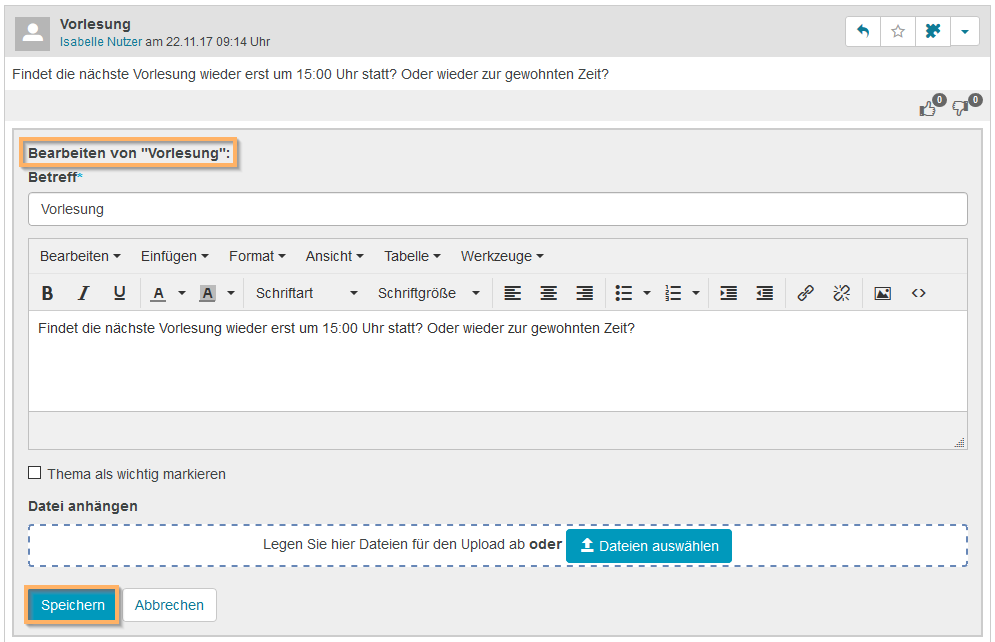Open the text color picker

click(x=159, y=293)
